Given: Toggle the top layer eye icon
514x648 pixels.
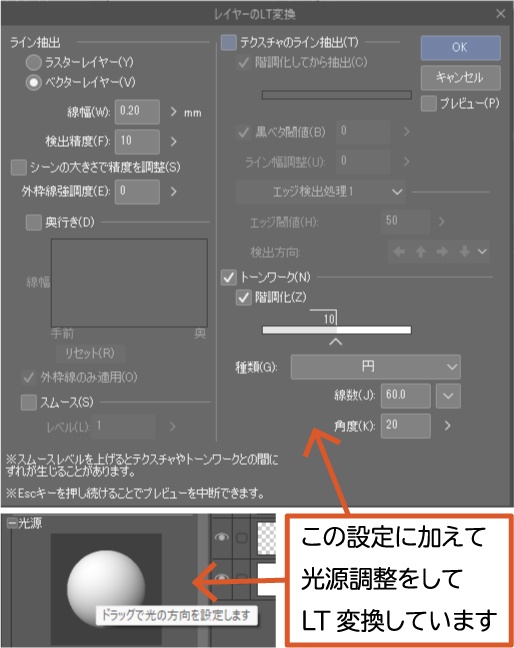Looking at the screenshot, I should click(x=222, y=537).
